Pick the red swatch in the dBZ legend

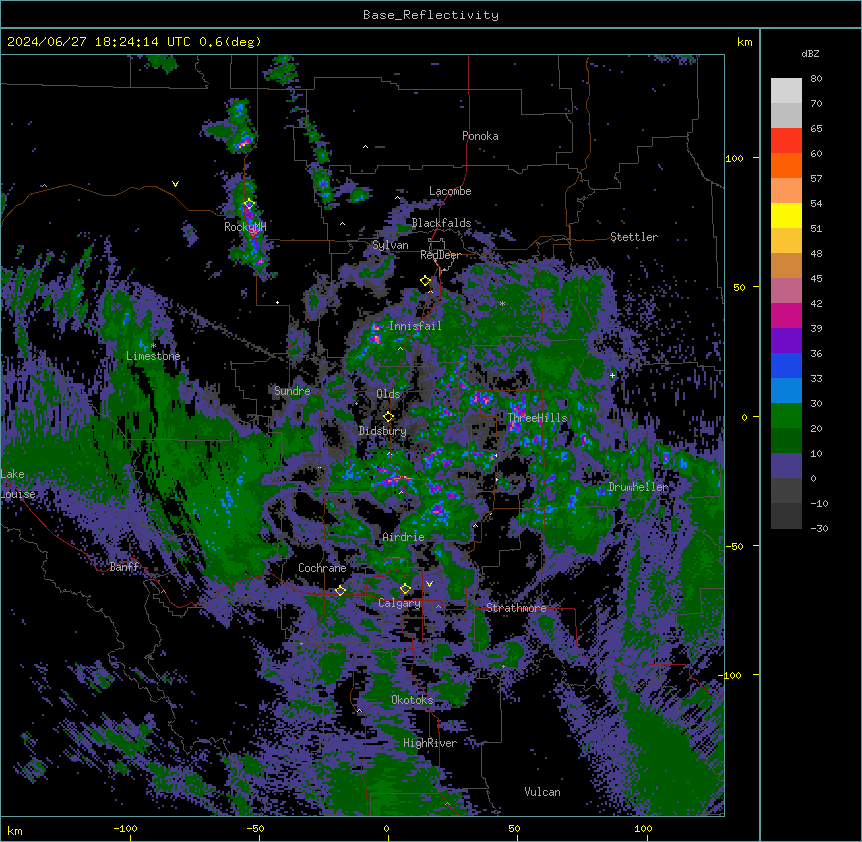click(x=786, y=141)
